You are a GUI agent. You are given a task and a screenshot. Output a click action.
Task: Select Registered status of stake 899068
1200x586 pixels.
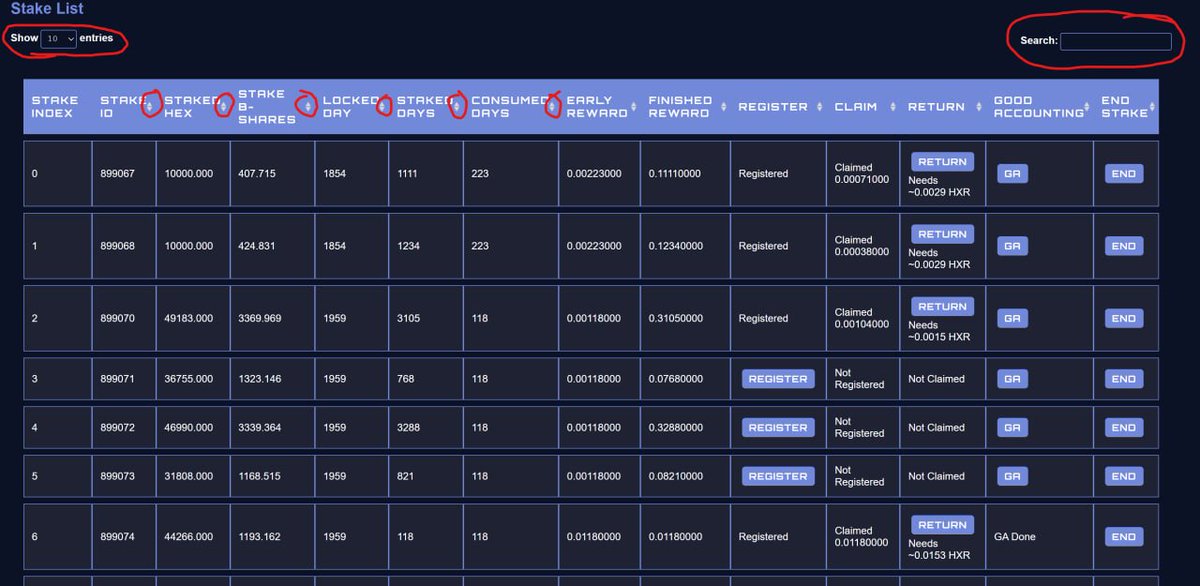763,246
